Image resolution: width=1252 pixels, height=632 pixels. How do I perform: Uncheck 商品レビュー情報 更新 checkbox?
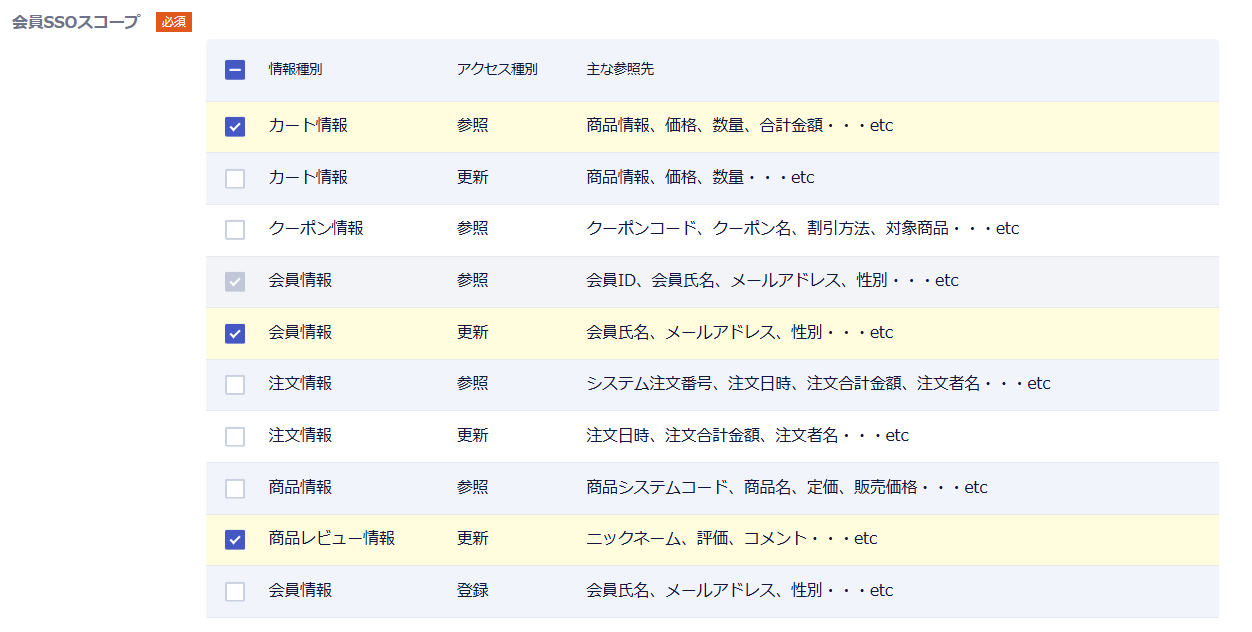click(235, 540)
